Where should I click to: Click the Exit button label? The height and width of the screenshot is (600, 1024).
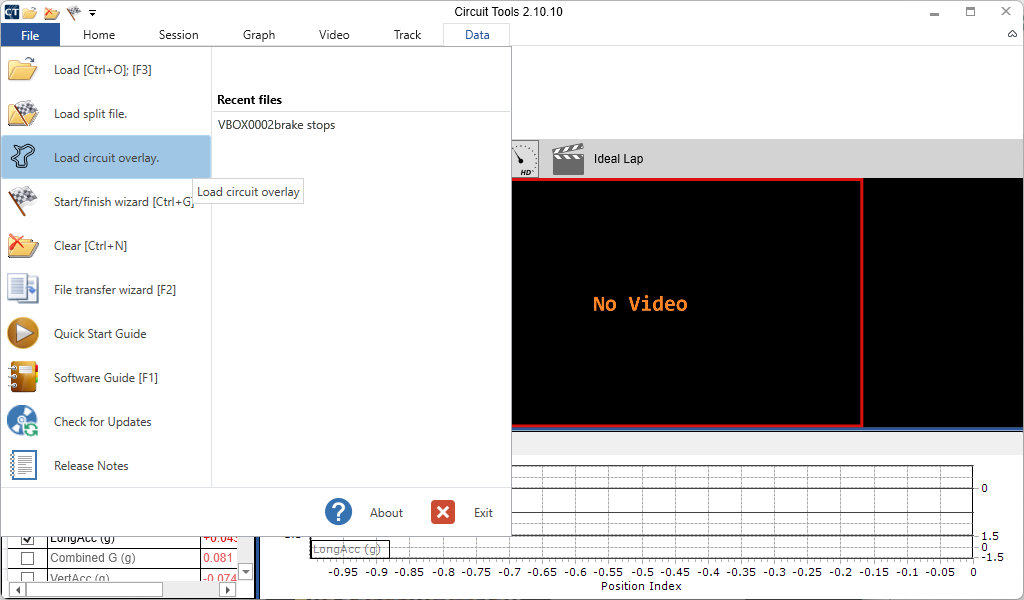[x=483, y=513]
